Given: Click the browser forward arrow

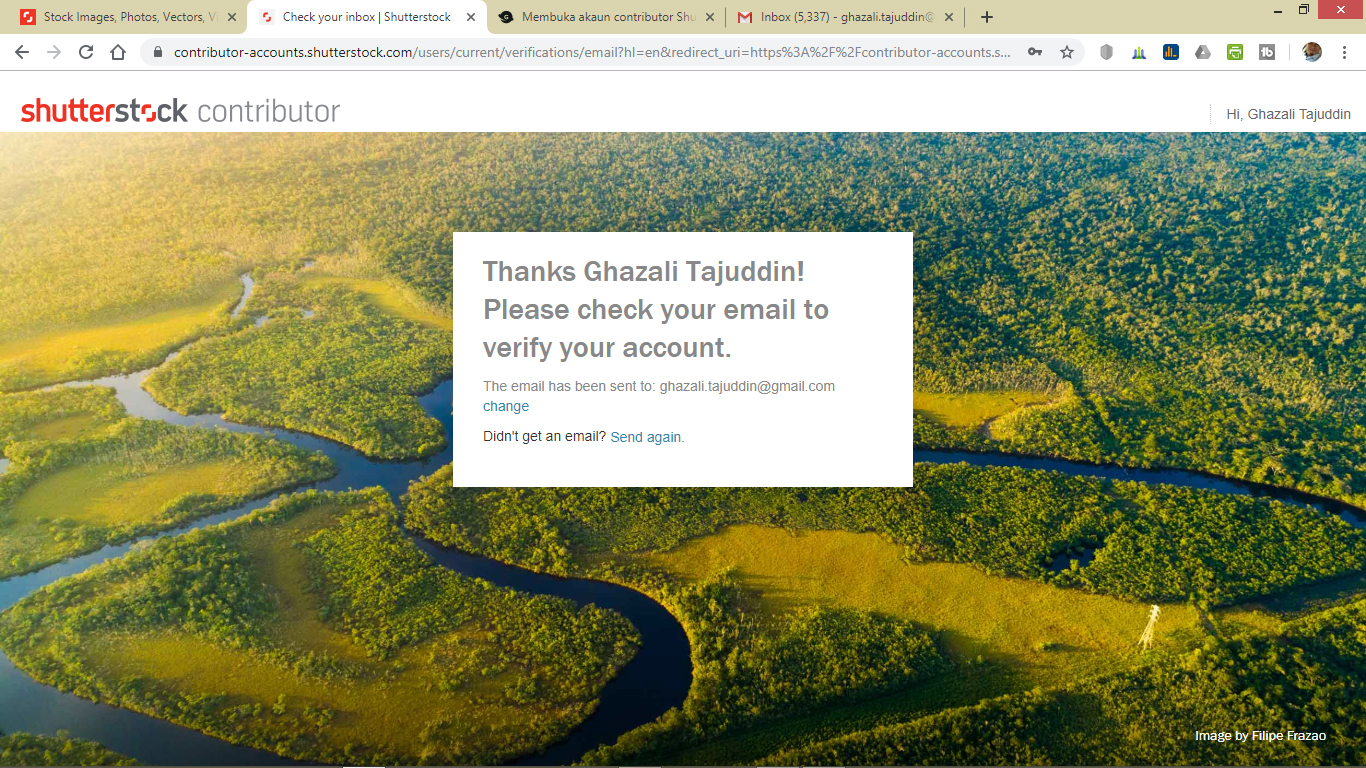Looking at the screenshot, I should click(54, 52).
